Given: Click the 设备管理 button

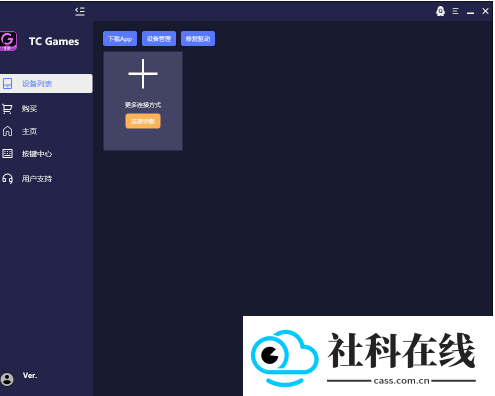Looking at the screenshot, I should point(159,39).
